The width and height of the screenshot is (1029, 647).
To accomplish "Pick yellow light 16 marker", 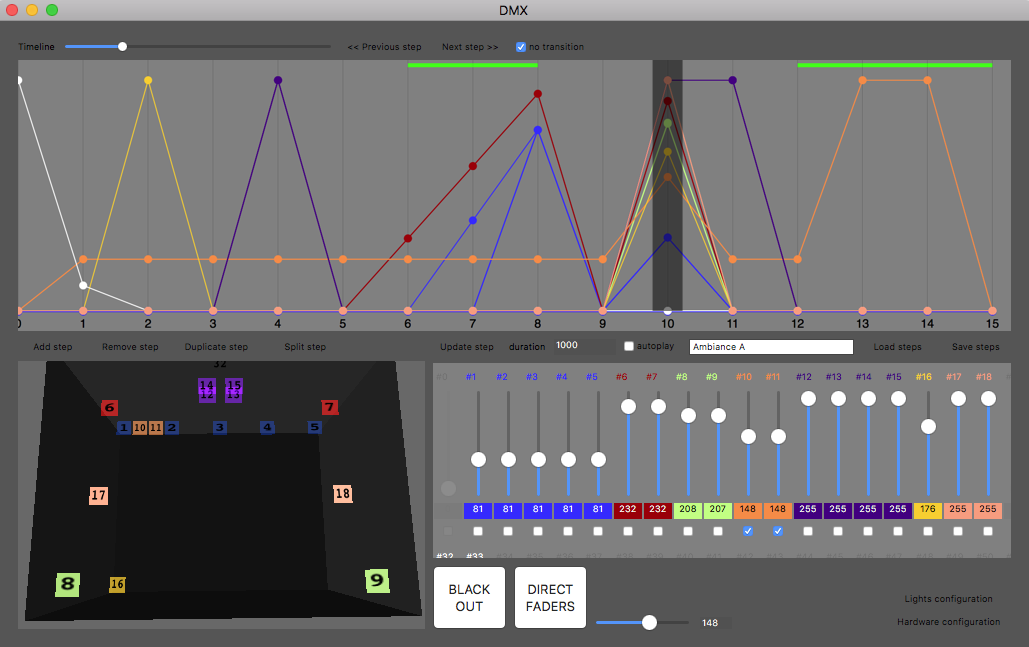I will 117,584.
